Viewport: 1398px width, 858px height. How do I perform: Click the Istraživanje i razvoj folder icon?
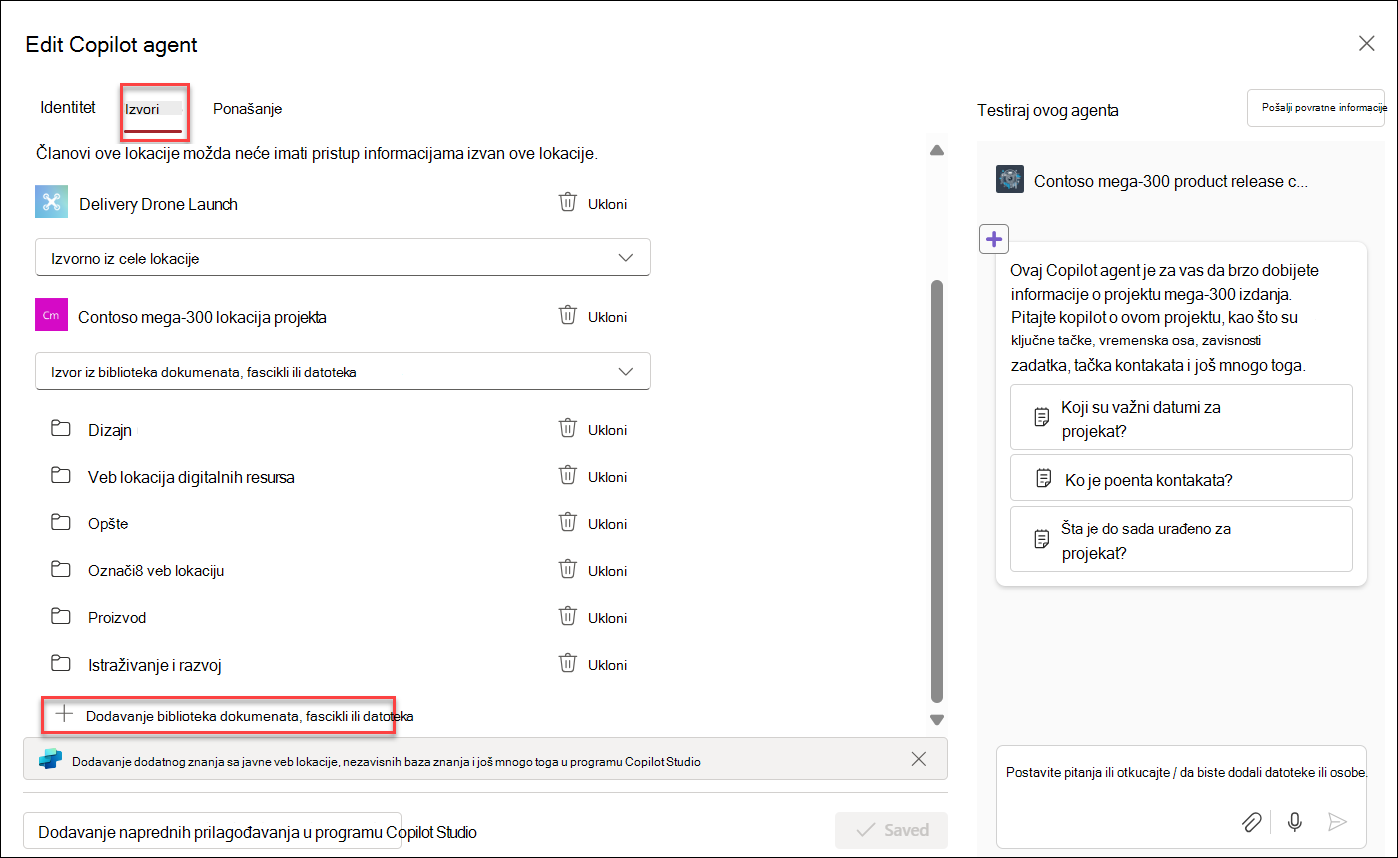pyautogui.click(x=61, y=664)
